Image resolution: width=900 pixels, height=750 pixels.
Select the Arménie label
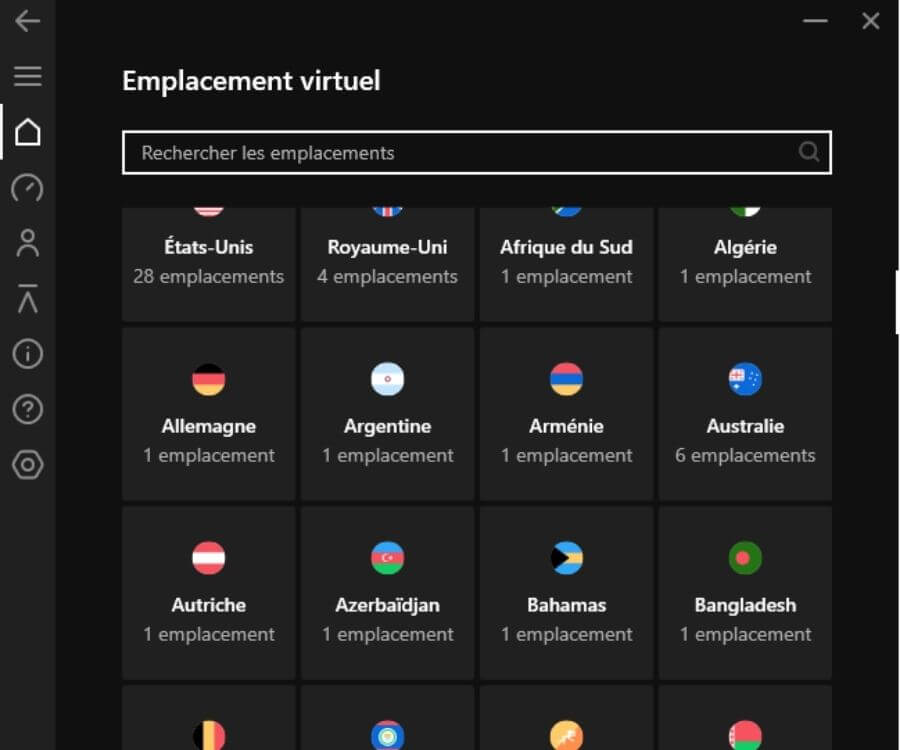(567, 426)
